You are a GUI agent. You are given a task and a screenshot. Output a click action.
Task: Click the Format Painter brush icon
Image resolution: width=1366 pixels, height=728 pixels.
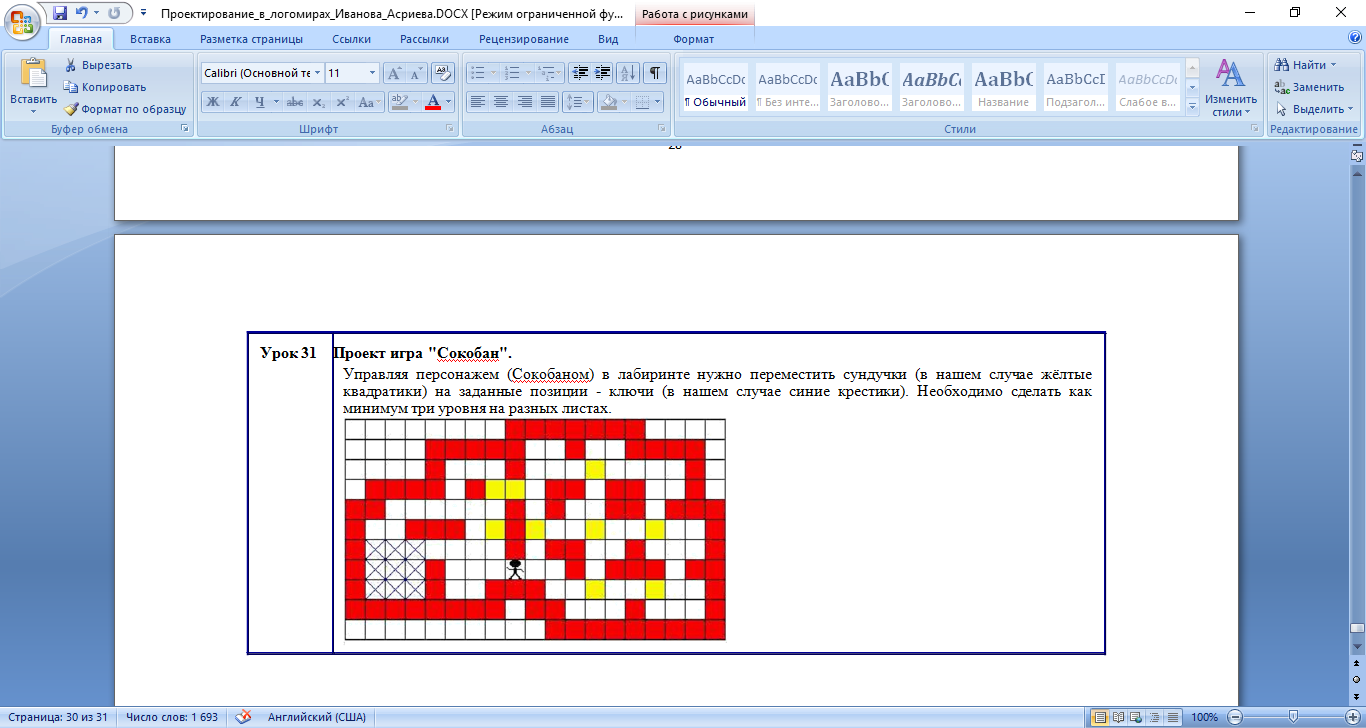pos(72,109)
